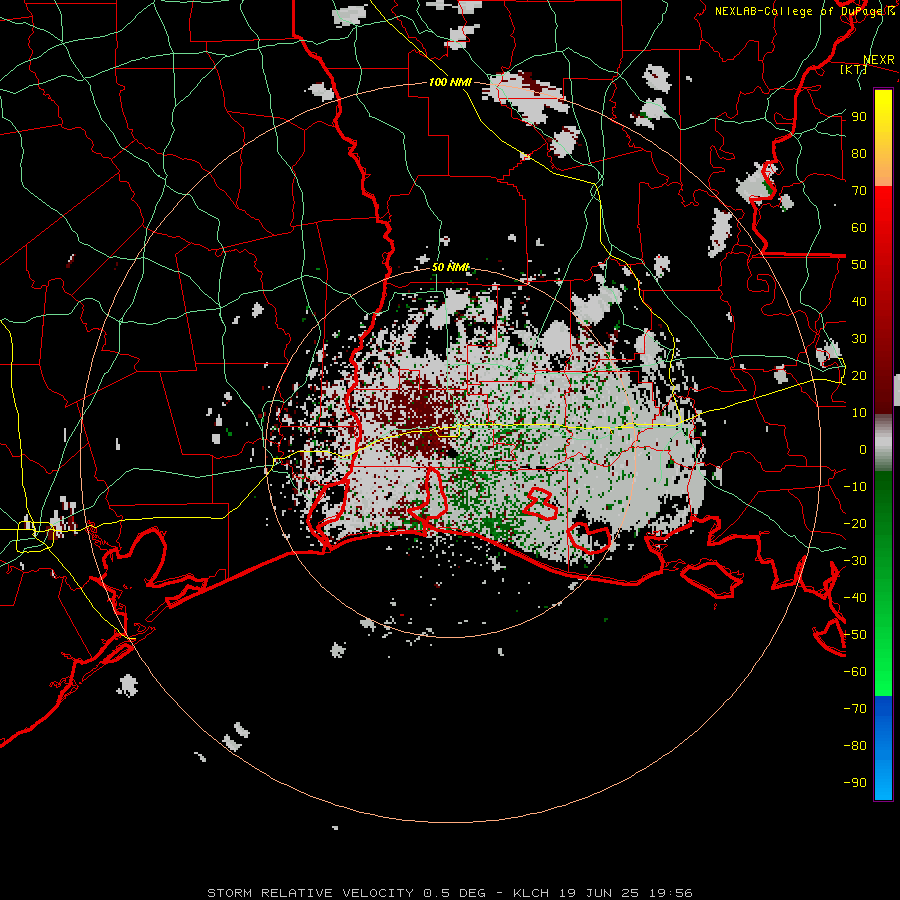Image resolution: width=900 pixels, height=900 pixels.
Task: Click the "NEXR" label above the color scale
Action: click(878, 60)
